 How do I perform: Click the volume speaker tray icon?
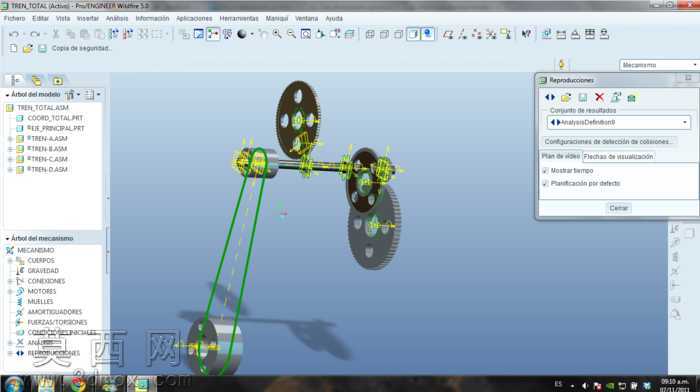(x=585, y=385)
